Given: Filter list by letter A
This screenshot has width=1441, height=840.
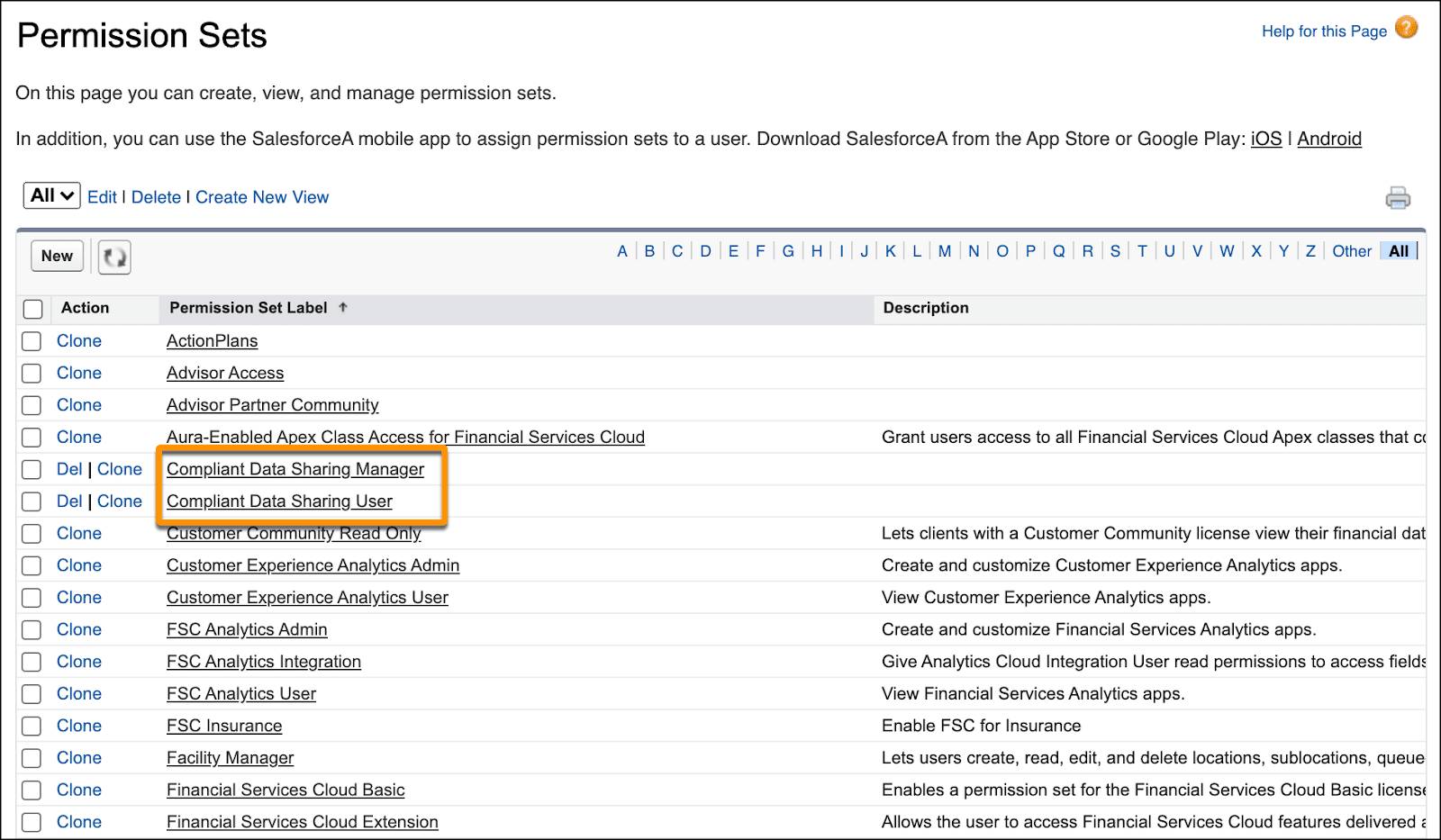Looking at the screenshot, I should coord(622,251).
